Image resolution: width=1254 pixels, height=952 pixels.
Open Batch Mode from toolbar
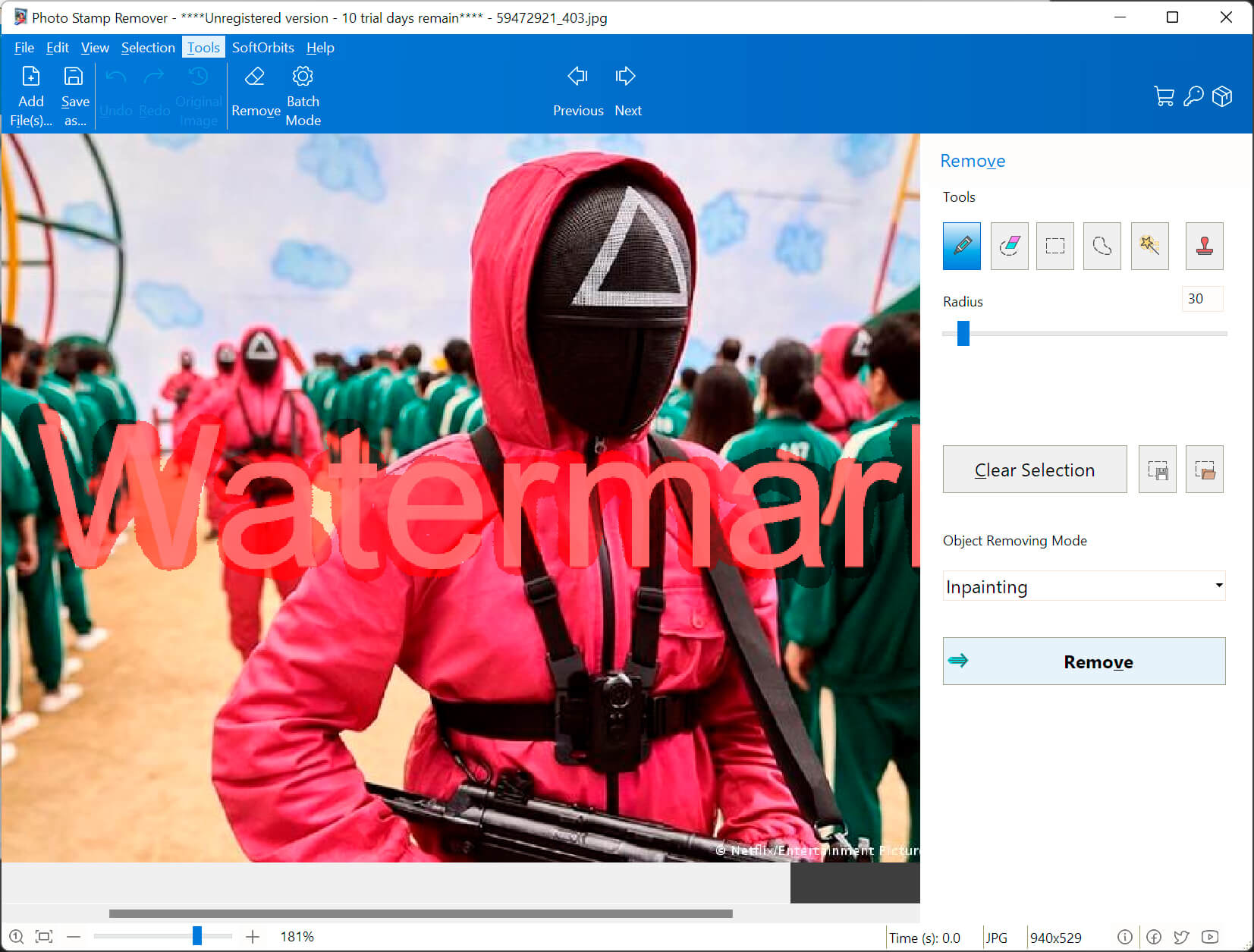[x=303, y=96]
